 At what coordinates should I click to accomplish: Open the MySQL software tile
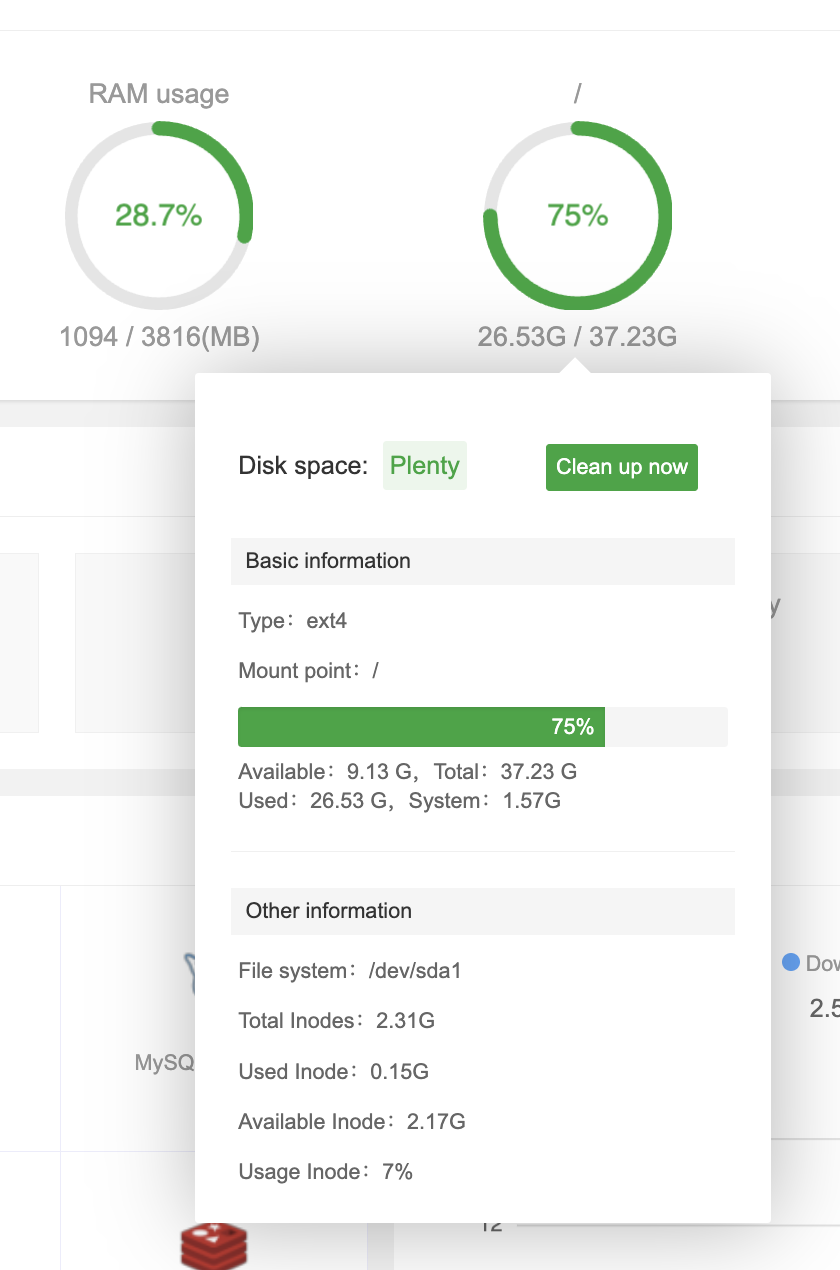(x=165, y=1061)
